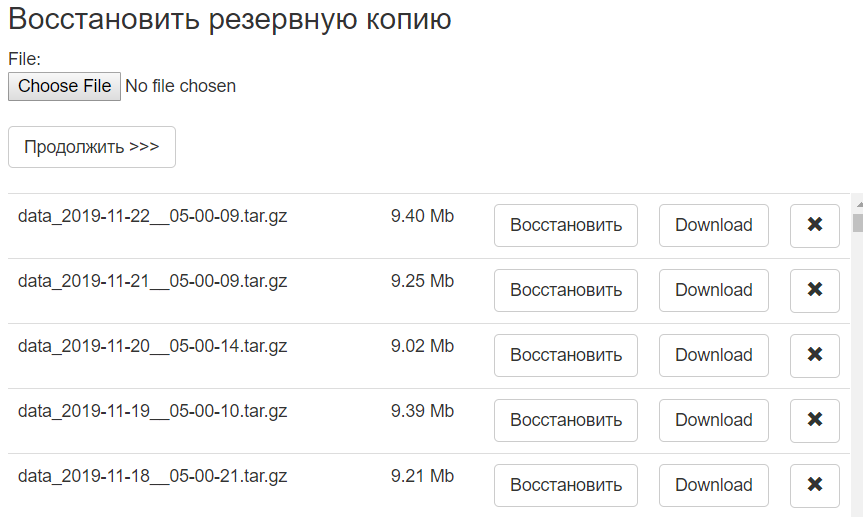Viewport: 863px width, 517px height.
Task: Download the data_2019-11-21 backup file
Action: click(713, 290)
